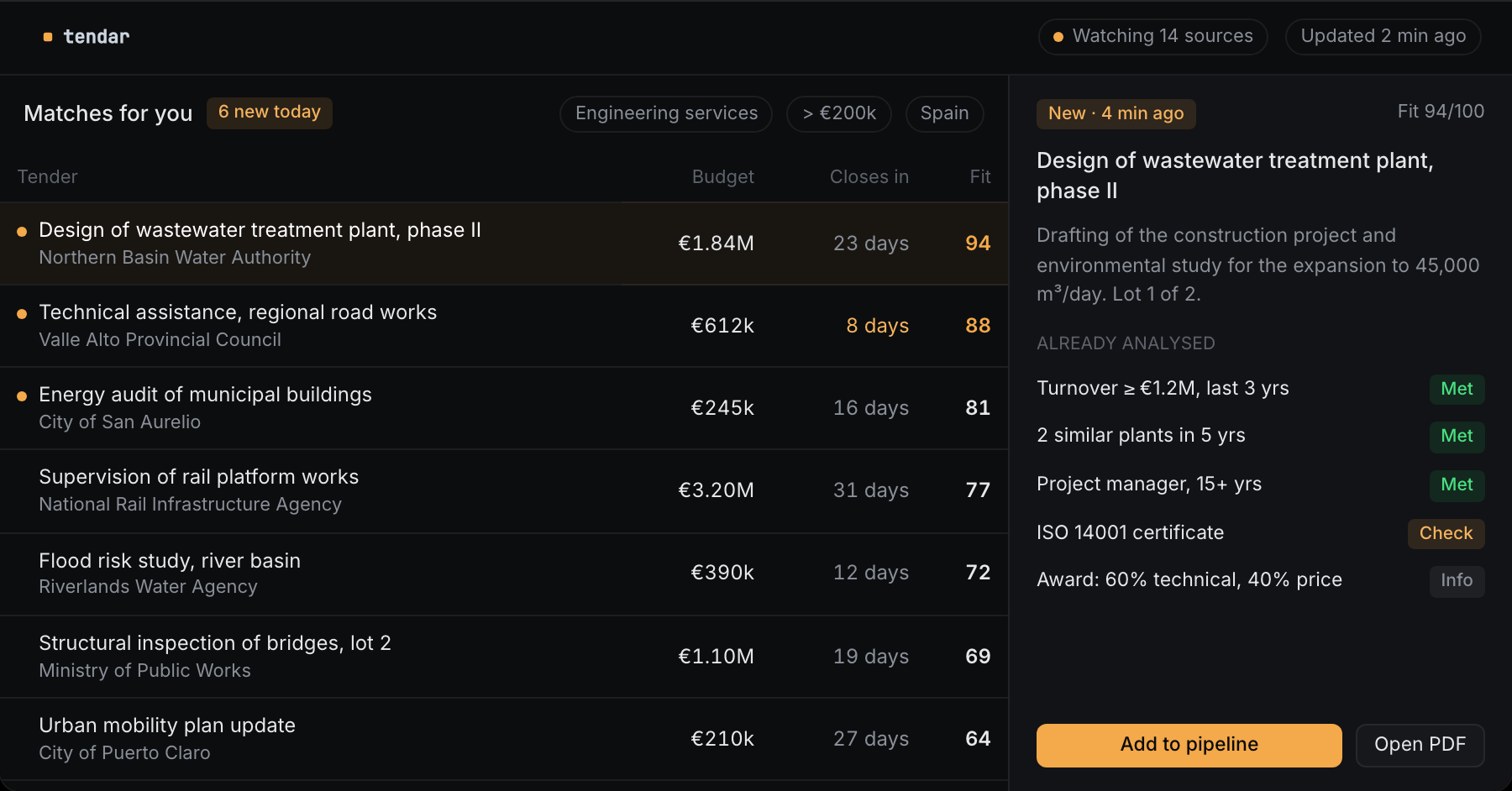This screenshot has height=791, width=1512.
Task: Click the Fit 94/100 score in detail panel
Action: click(x=1441, y=112)
